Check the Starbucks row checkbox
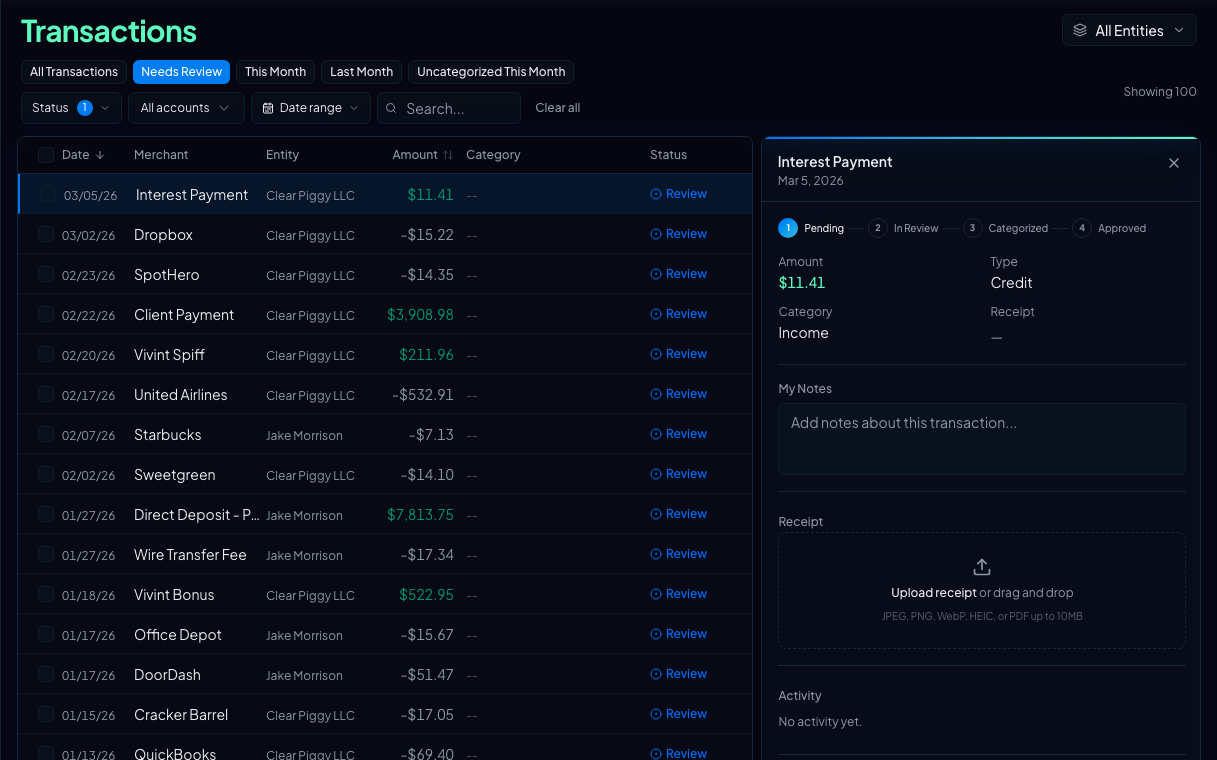 [46, 435]
